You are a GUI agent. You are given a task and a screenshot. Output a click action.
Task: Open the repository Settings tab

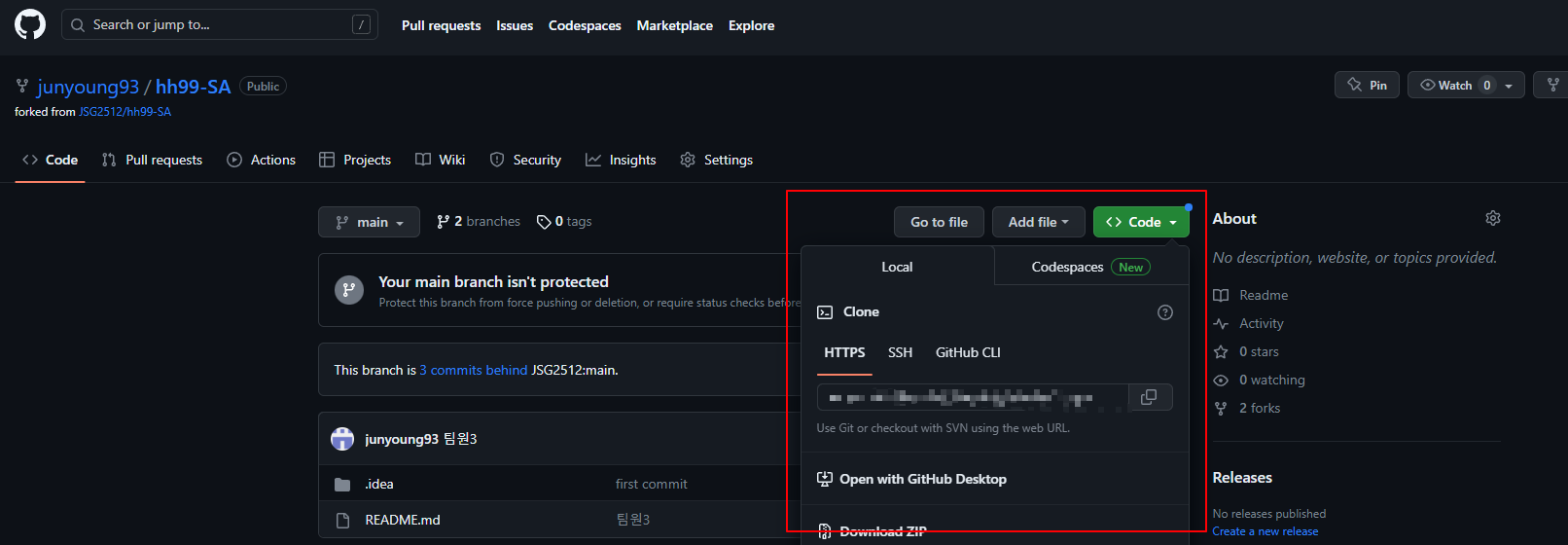[x=717, y=160]
